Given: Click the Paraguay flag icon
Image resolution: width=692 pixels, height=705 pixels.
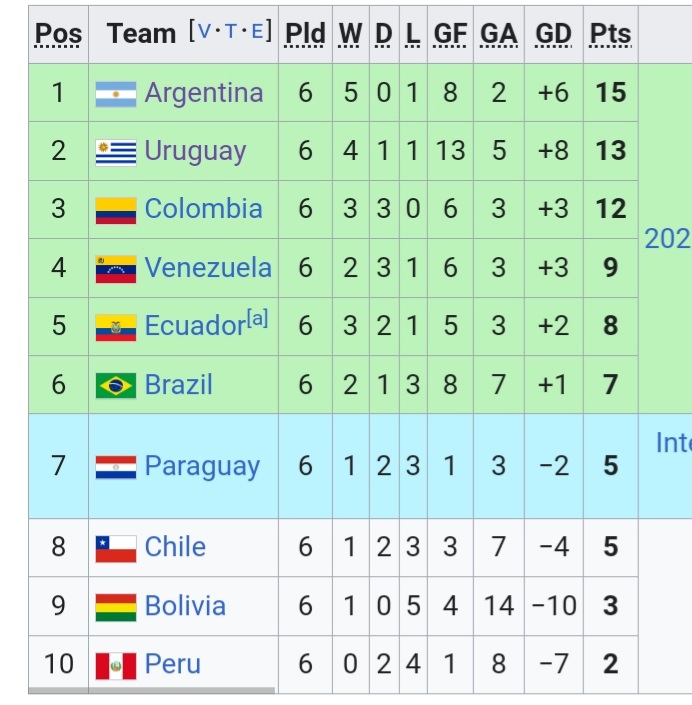Looking at the screenshot, I should pyautogui.click(x=116, y=467).
